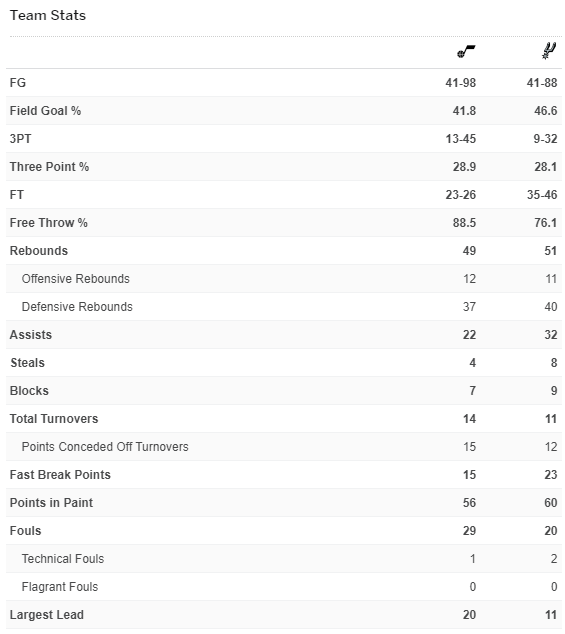
Task: Click the Total Turnovers label
Action: coord(54,419)
